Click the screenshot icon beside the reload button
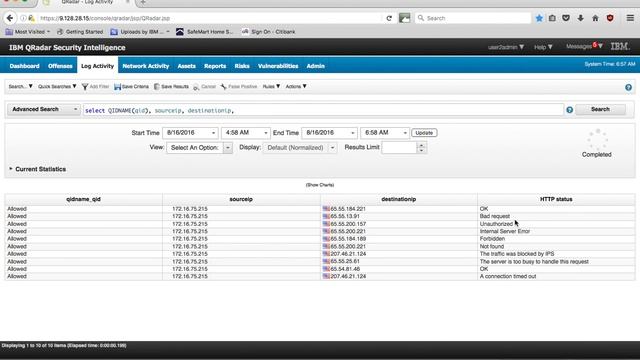640x360 pixels. click(x=404, y=18)
